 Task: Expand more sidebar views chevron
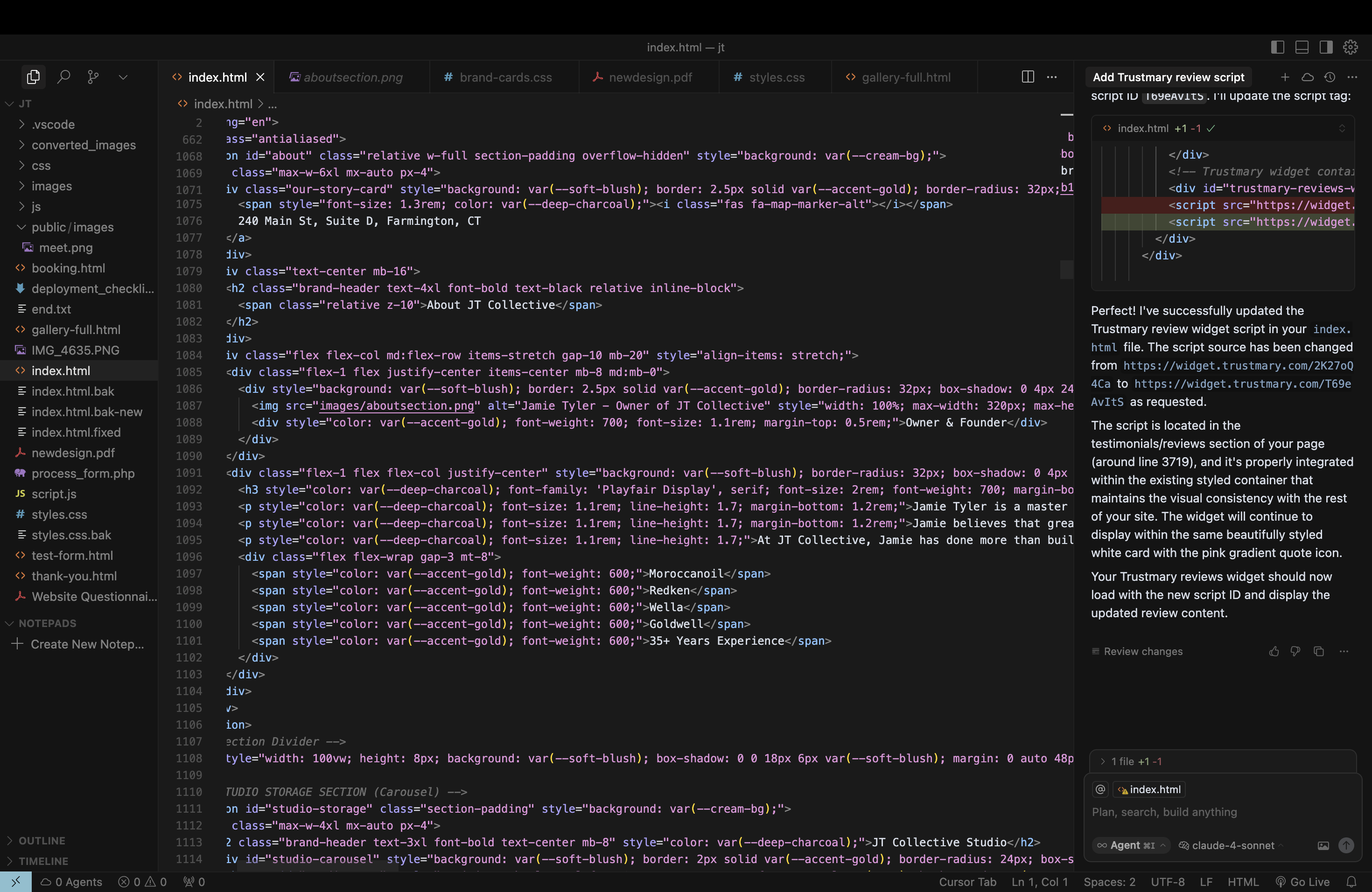click(123, 77)
